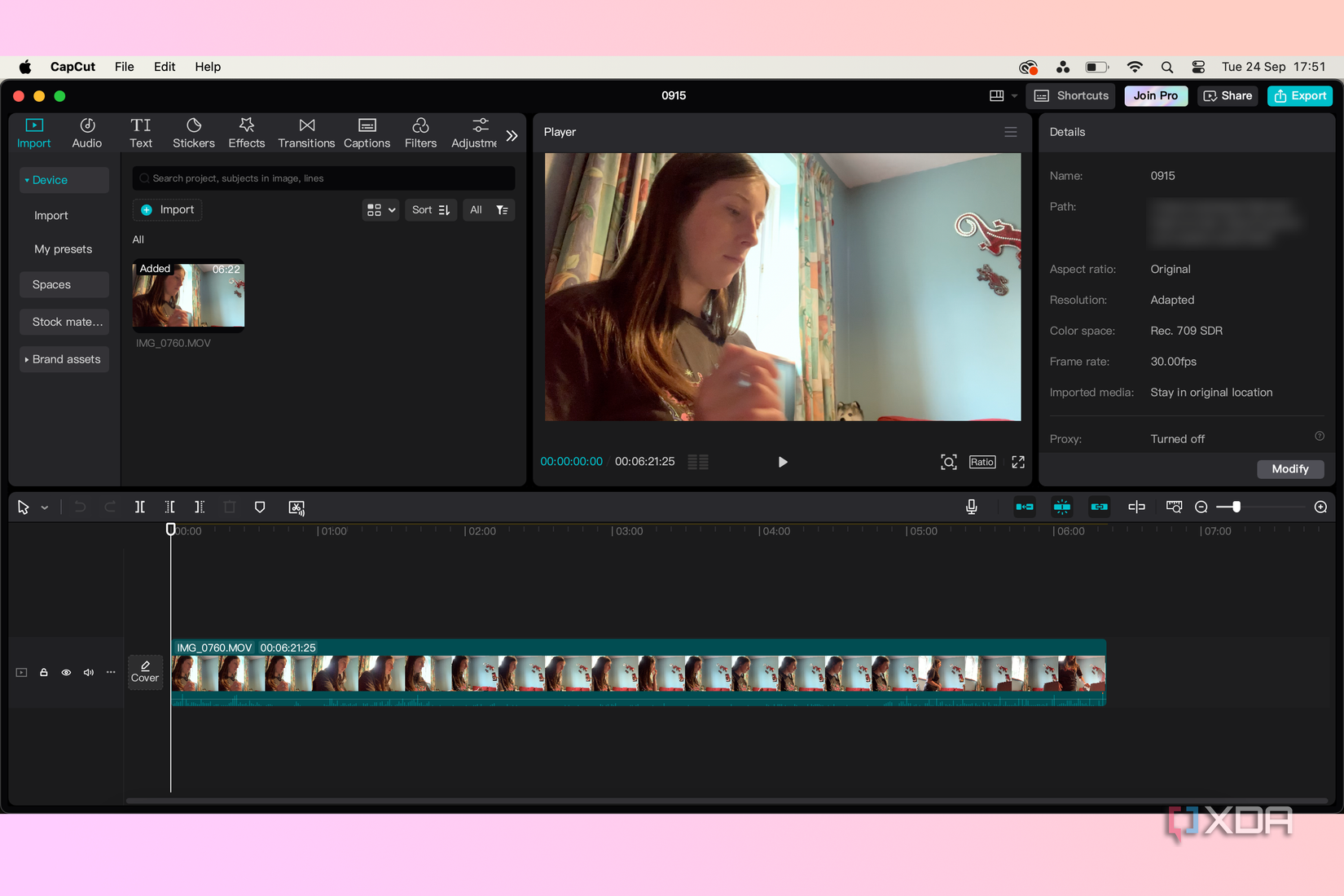
Task: Open the Stickers panel
Action: [x=194, y=133]
